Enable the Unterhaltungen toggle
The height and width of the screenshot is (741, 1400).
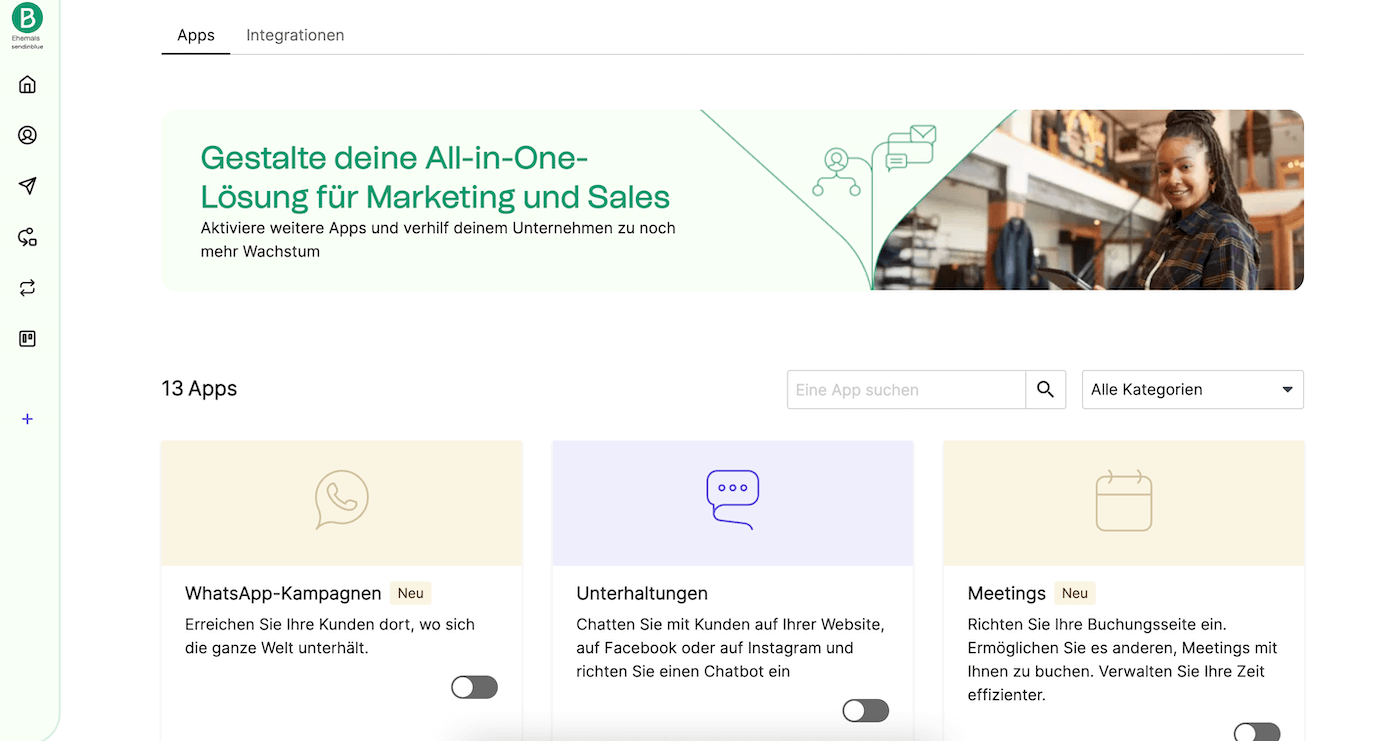pyautogui.click(x=865, y=710)
